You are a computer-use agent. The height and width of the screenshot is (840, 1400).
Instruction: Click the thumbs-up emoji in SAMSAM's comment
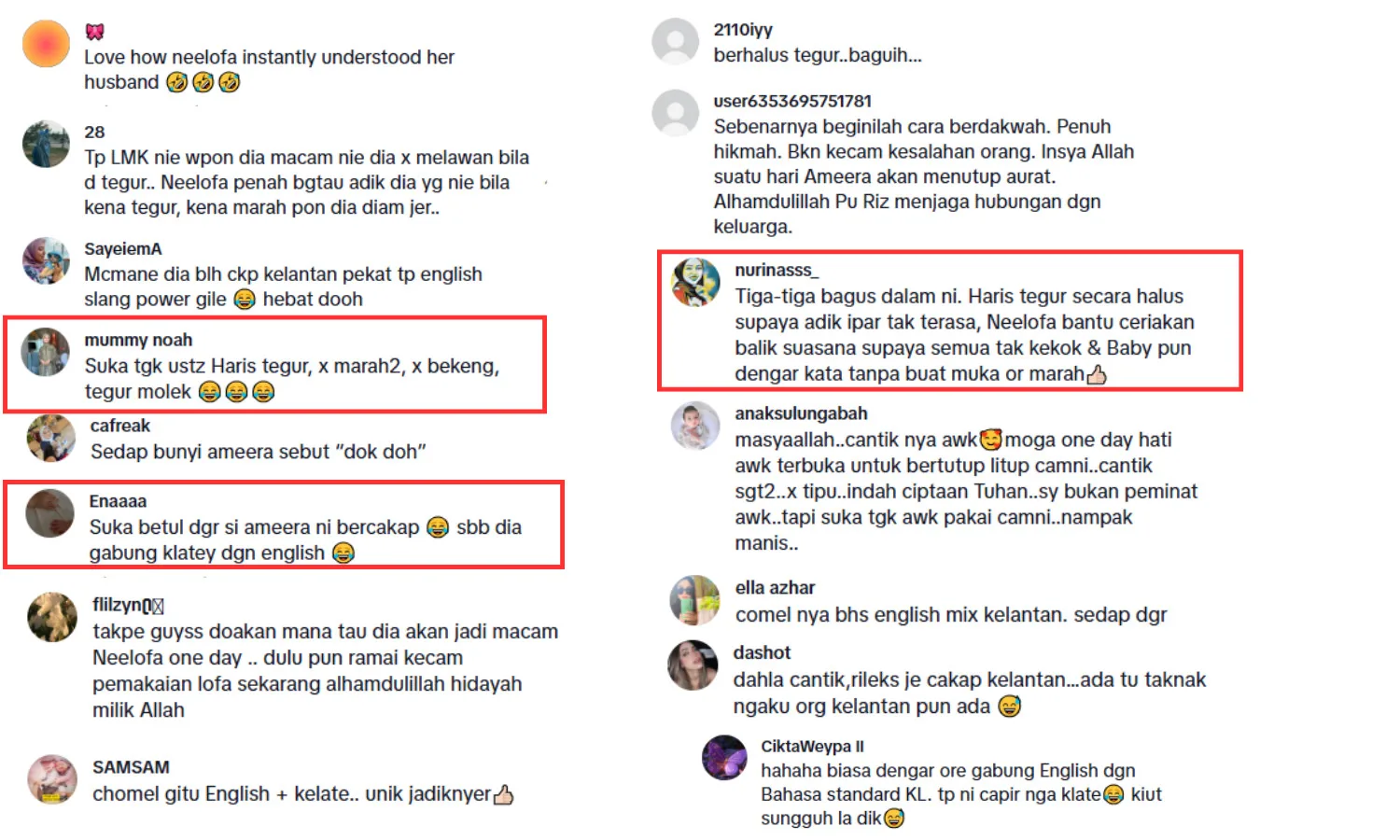coord(503,794)
